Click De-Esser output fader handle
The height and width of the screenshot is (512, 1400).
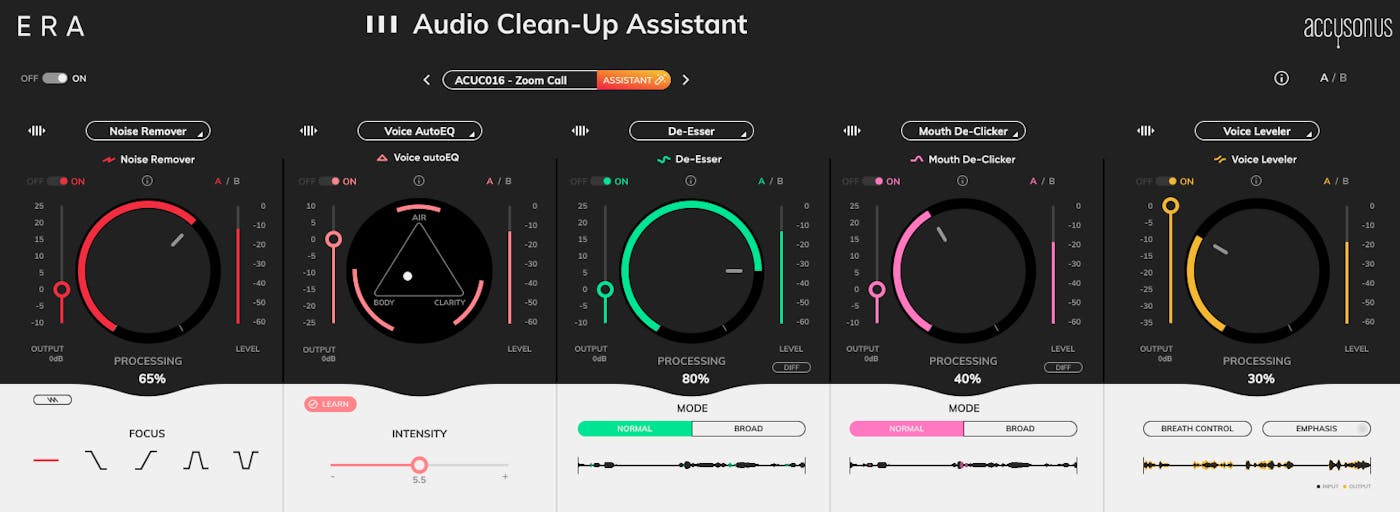tap(605, 290)
